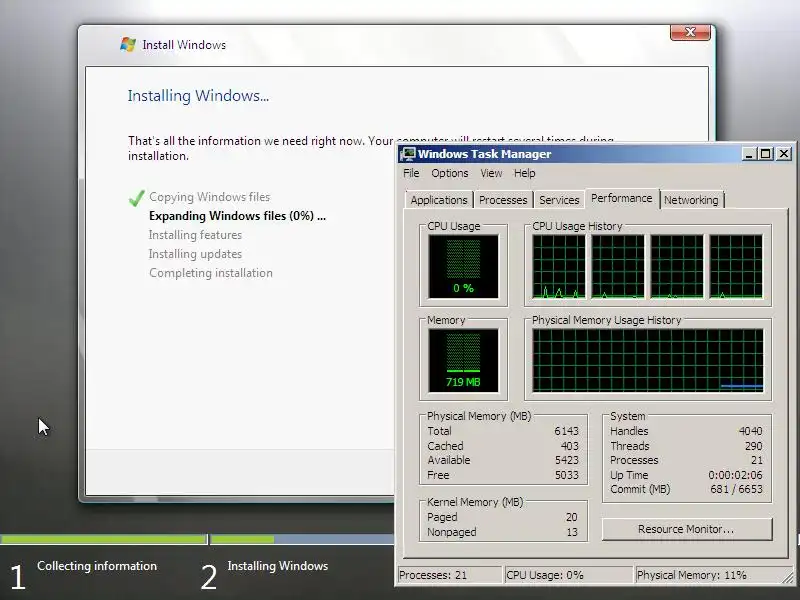Click the Commit value 681 / 6653
800x600 pixels.
736,489
